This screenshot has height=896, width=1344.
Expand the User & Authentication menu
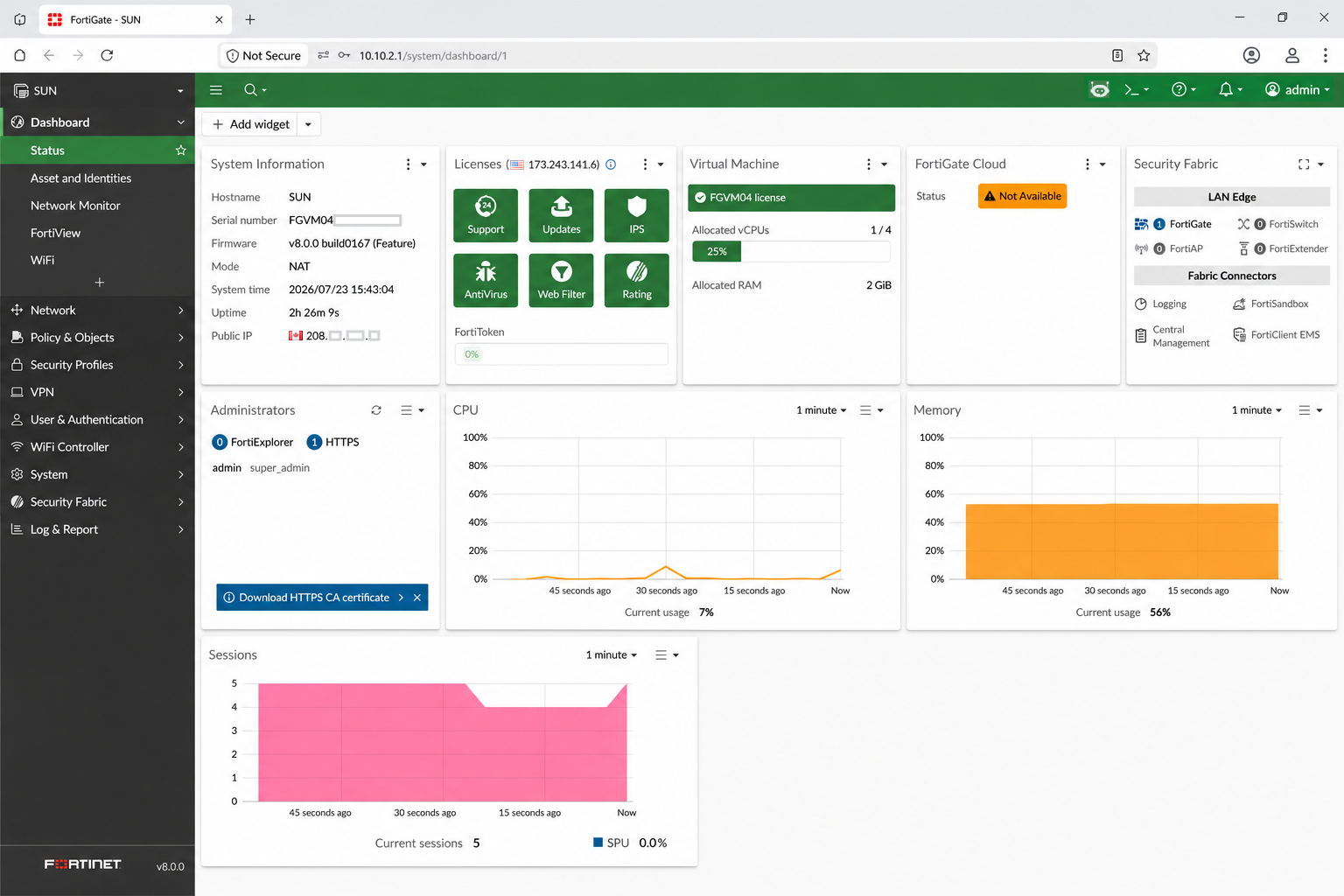click(97, 420)
